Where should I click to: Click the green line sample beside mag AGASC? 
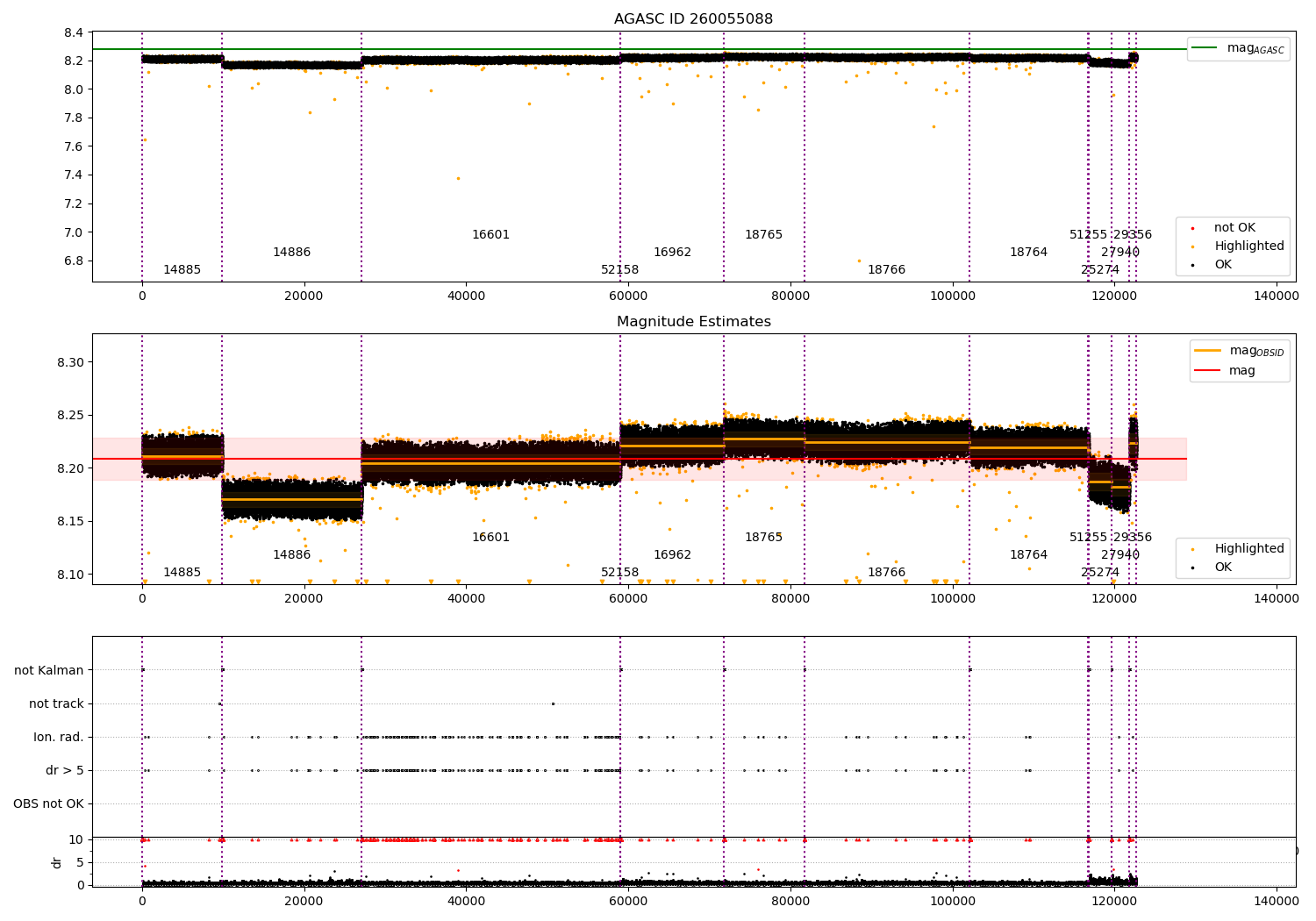(x=1205, y=48)
